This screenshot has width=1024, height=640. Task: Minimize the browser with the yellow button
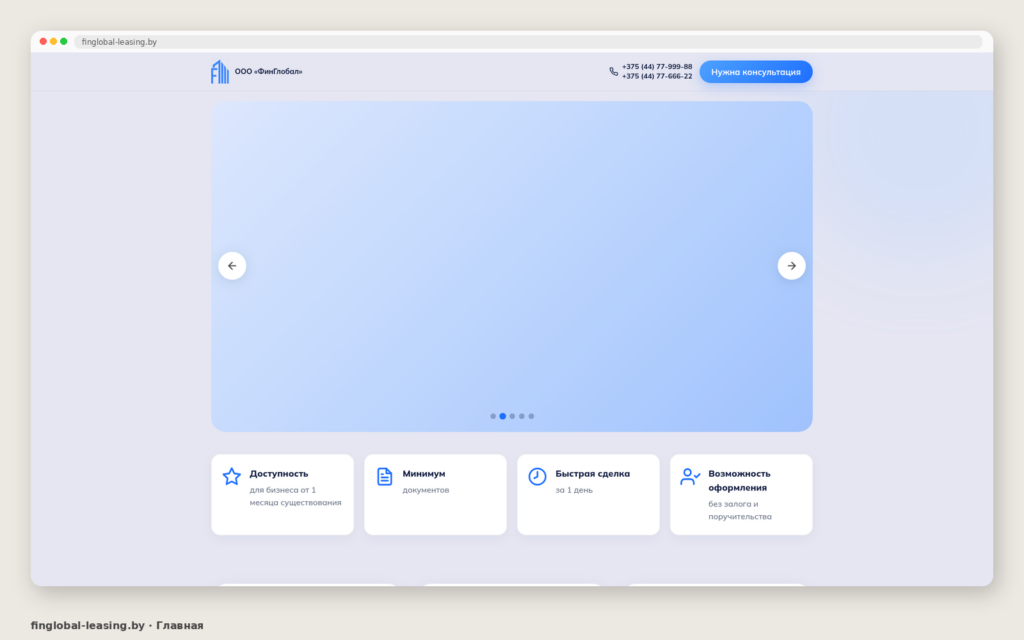pyautogui.click(x=54, y=41)
